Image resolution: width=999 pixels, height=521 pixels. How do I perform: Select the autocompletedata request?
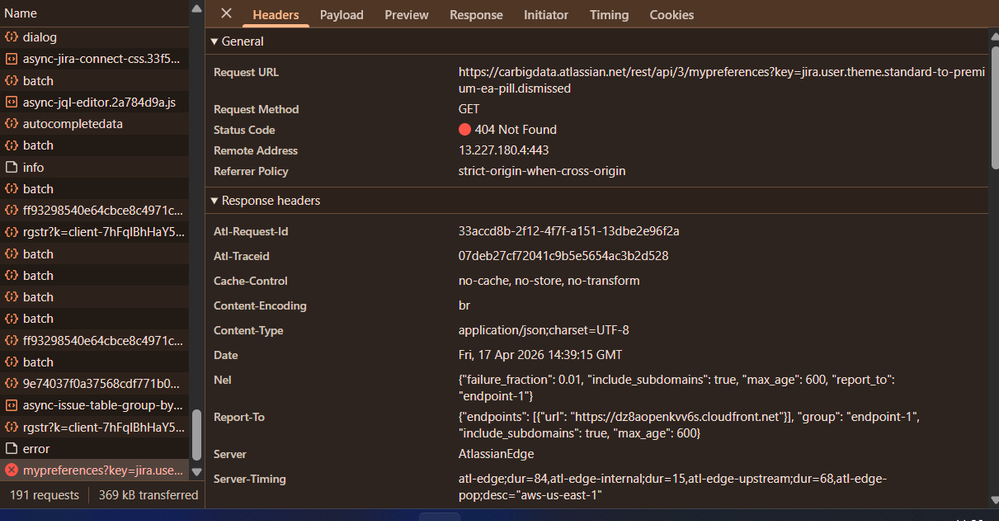pyautogui.click(x=94, y=124)
